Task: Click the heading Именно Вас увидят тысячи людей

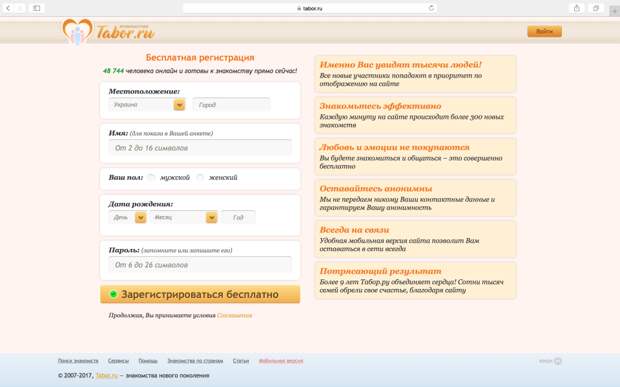Action: (x=401, y=64)
